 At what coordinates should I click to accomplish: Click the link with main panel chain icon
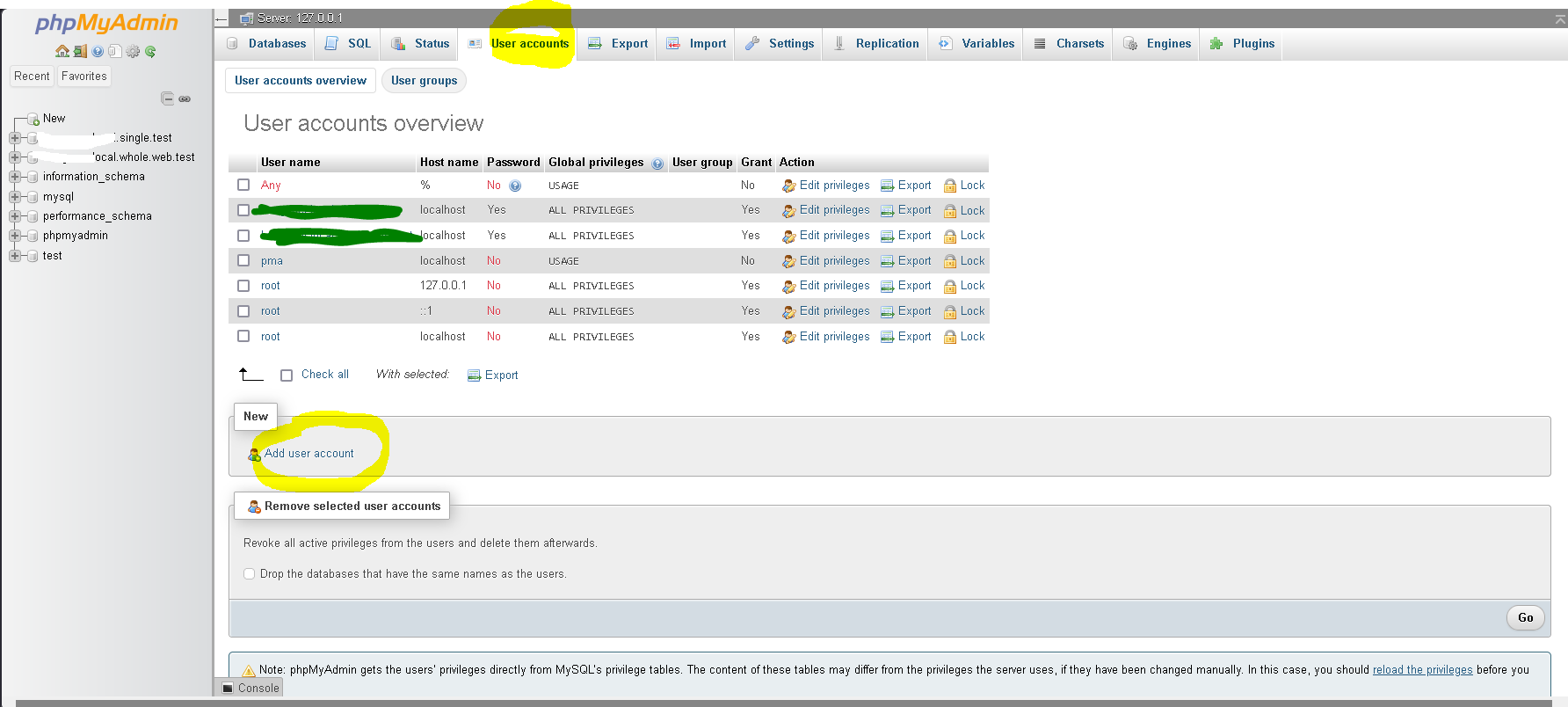[185, 98]
